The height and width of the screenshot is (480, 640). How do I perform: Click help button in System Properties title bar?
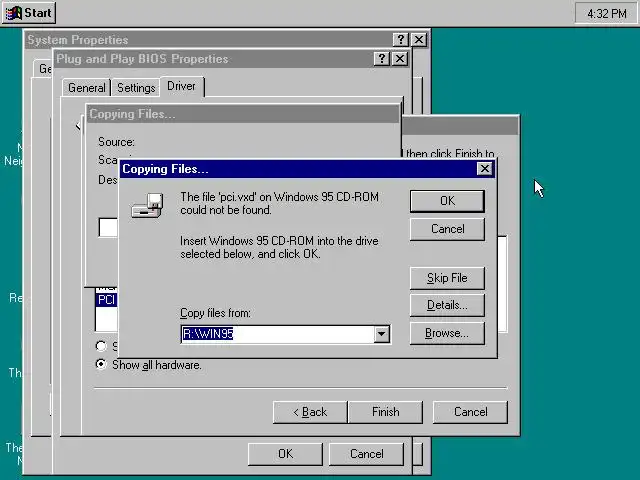[400, 40]
